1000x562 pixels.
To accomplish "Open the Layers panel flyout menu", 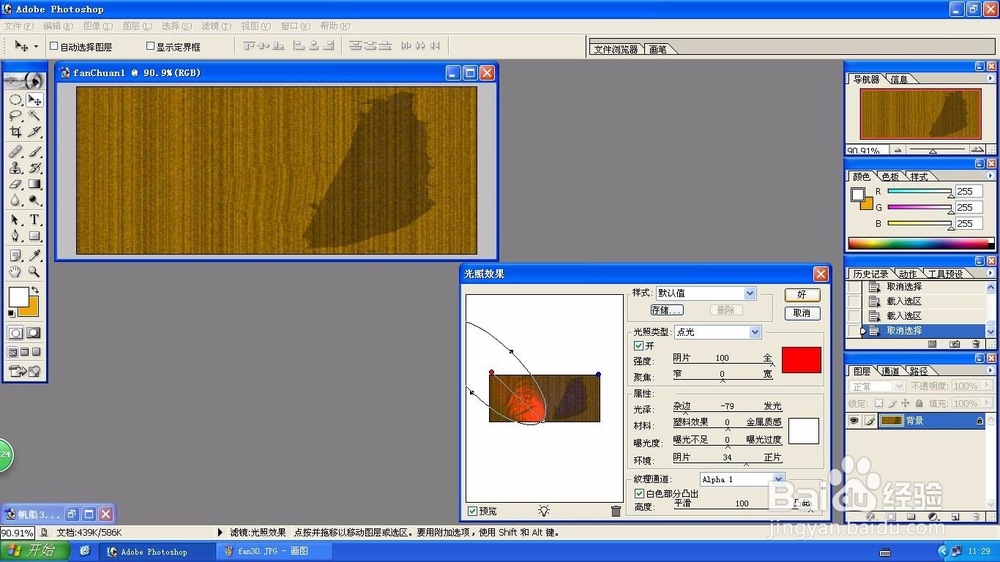I will click(x=990, y=370).
